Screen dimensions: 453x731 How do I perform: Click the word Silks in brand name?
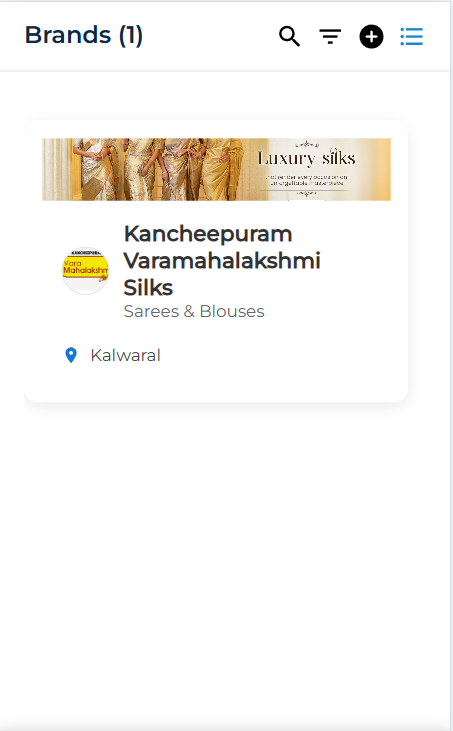click(148, 287)
